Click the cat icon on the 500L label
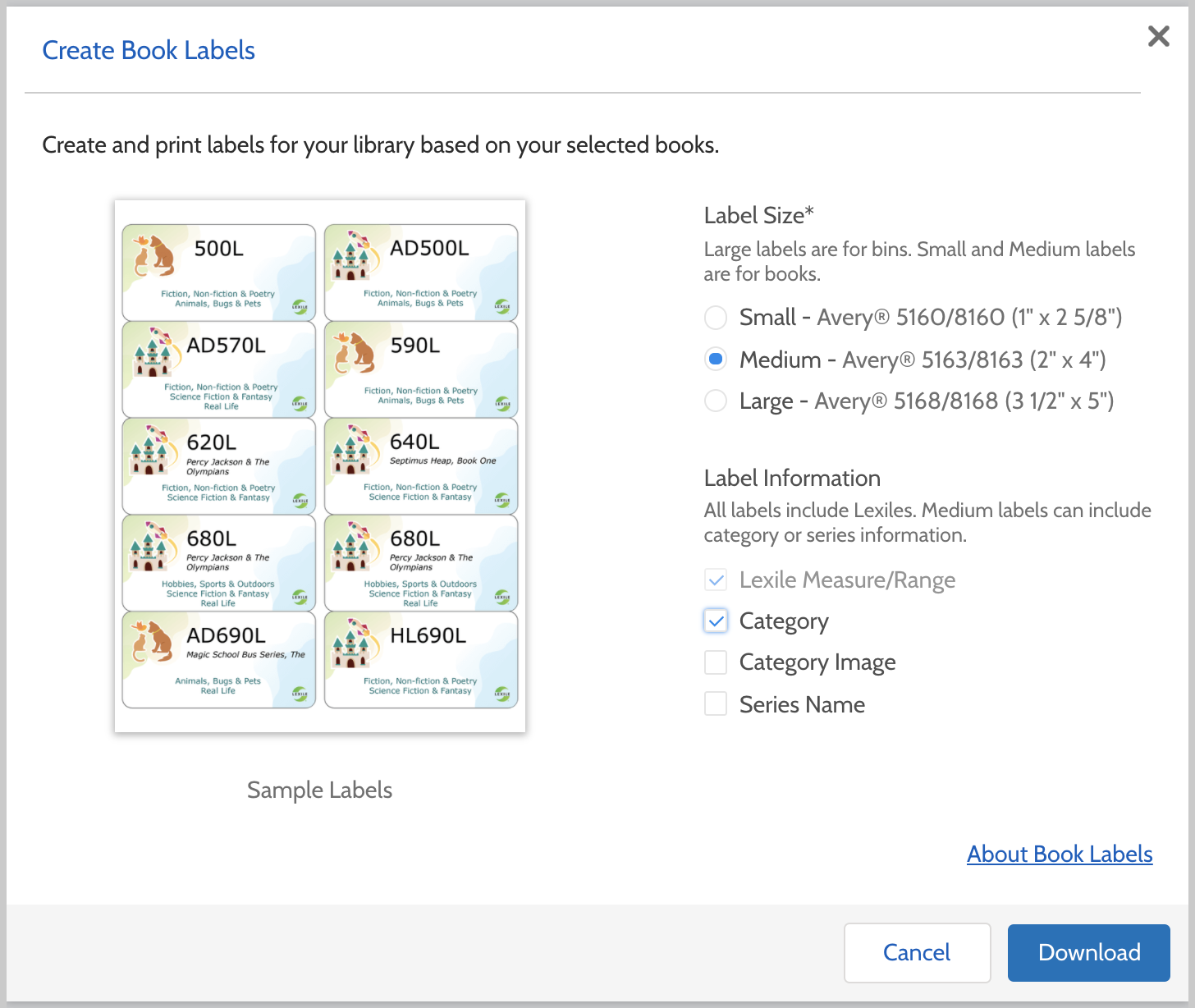Screen dimensions: 1195x1008 153,255
